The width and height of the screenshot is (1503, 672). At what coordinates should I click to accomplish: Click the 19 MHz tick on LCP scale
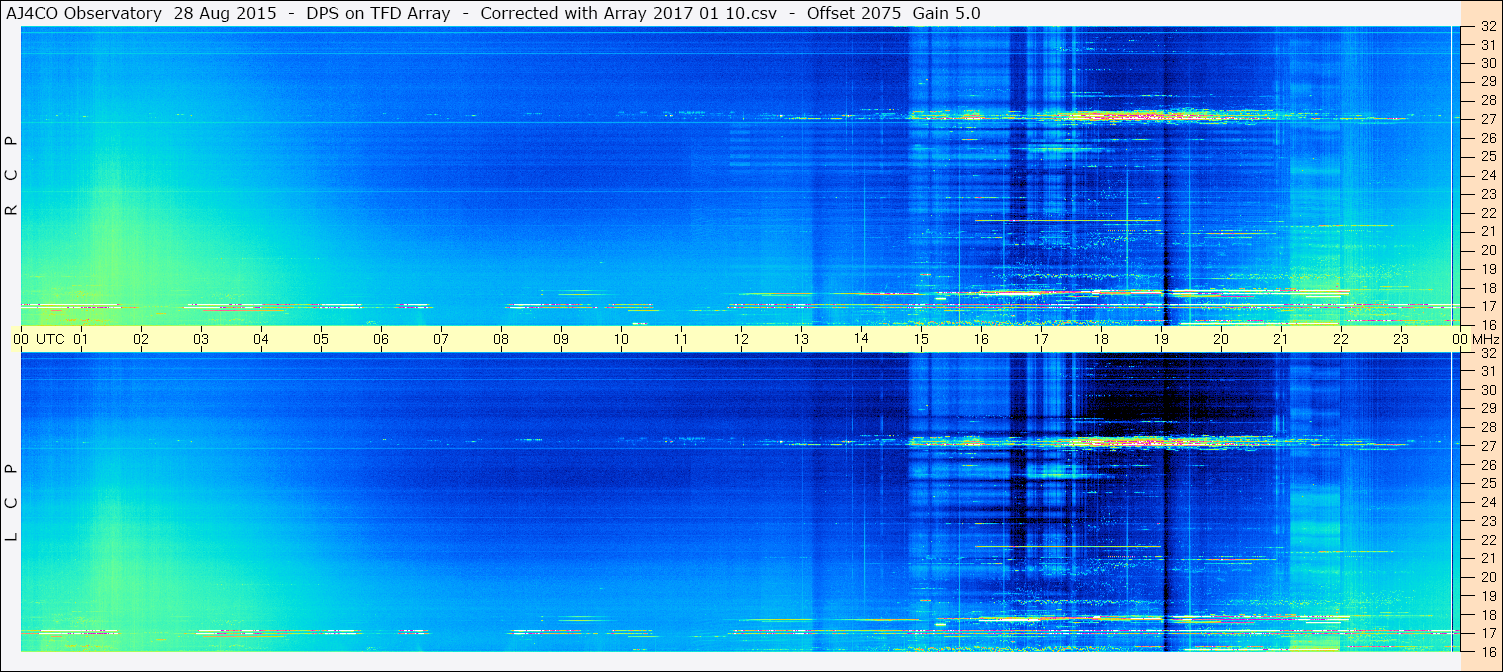coord(1488,596)
